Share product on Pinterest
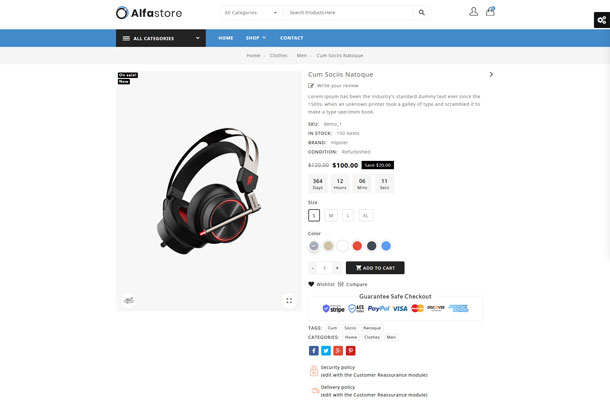The width and height of the screenshot is (610, 400). pyautogui.click(x=351, y=351)
